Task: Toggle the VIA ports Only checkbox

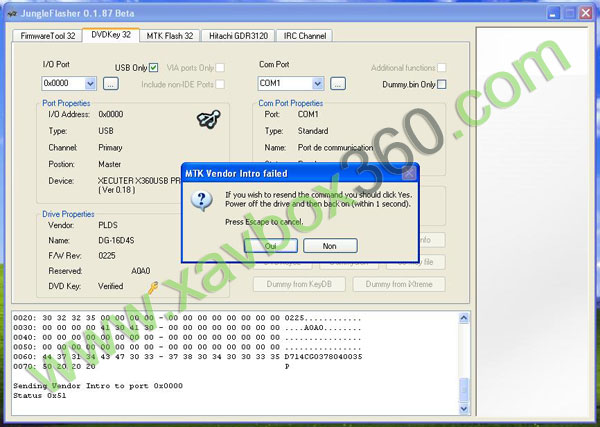Action: (220, 68)
